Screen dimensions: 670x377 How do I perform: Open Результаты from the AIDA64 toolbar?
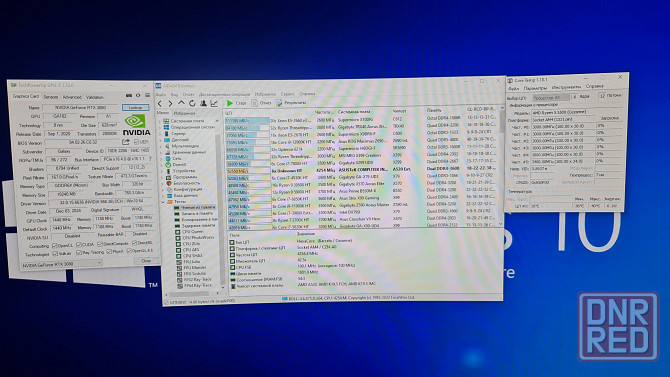(x=291, y=103)
